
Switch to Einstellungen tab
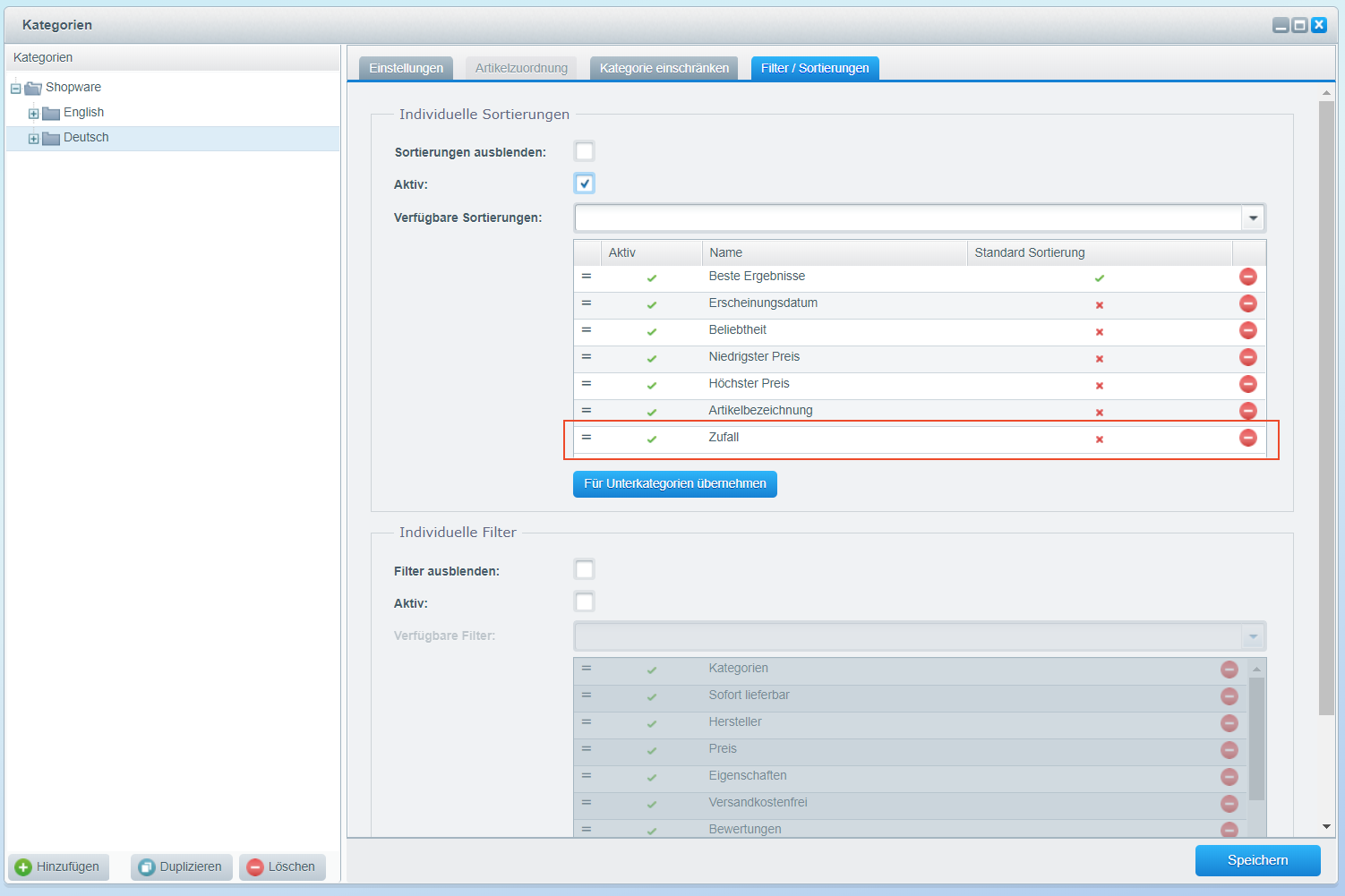(x=406, y=68)
